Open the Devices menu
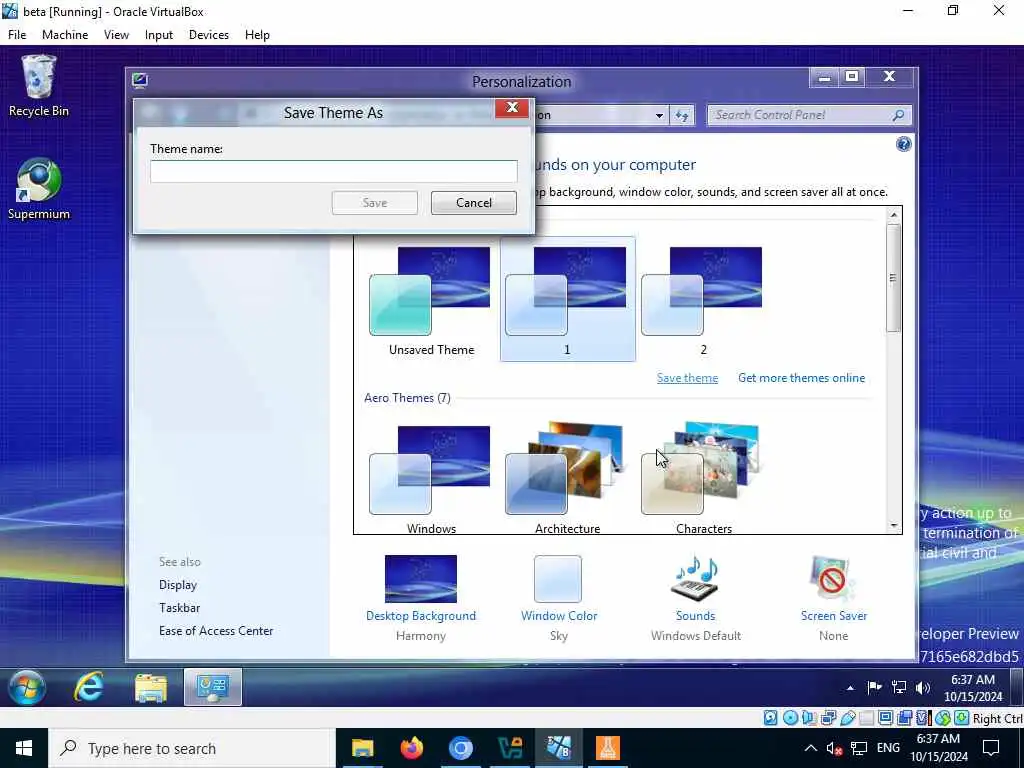1024x768 pixels. 209,35
